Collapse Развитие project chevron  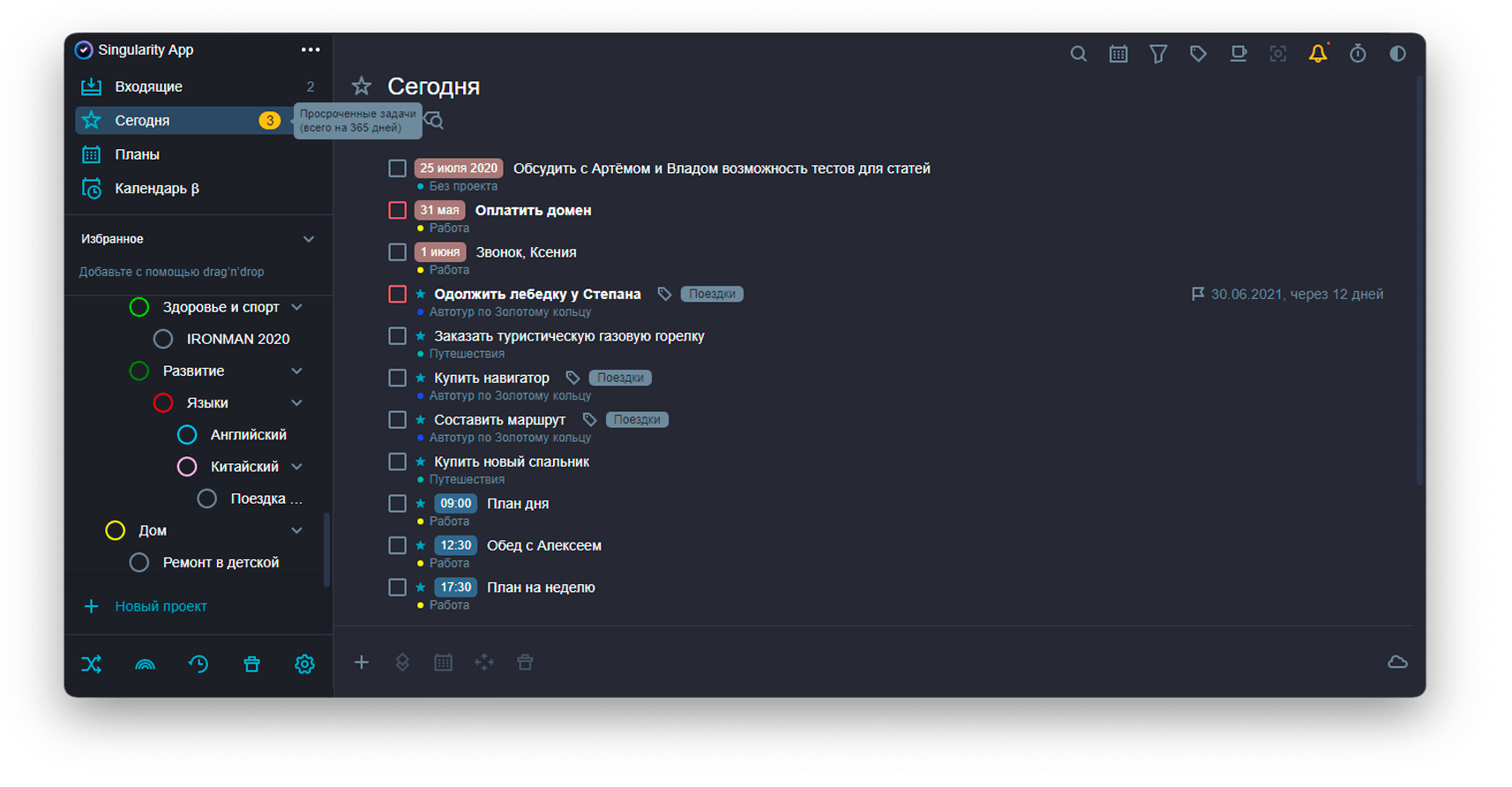297,371
